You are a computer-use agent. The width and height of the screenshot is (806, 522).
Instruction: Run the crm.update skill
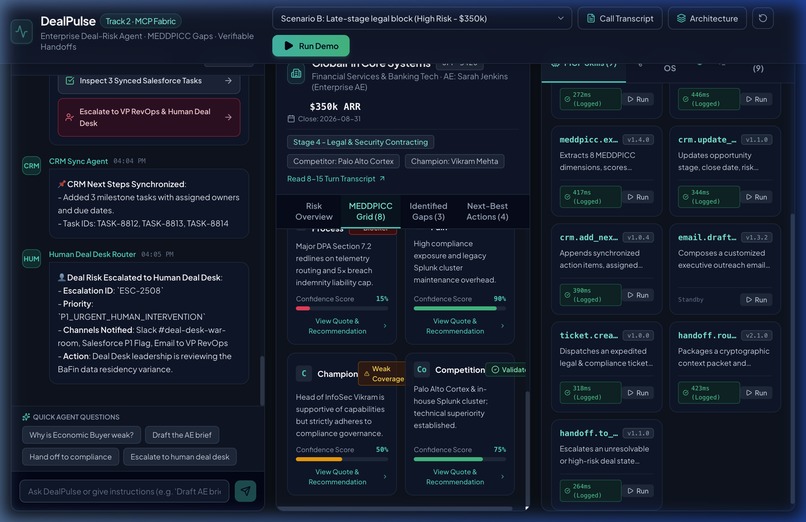pyautogui.click(x=756, y=197)
